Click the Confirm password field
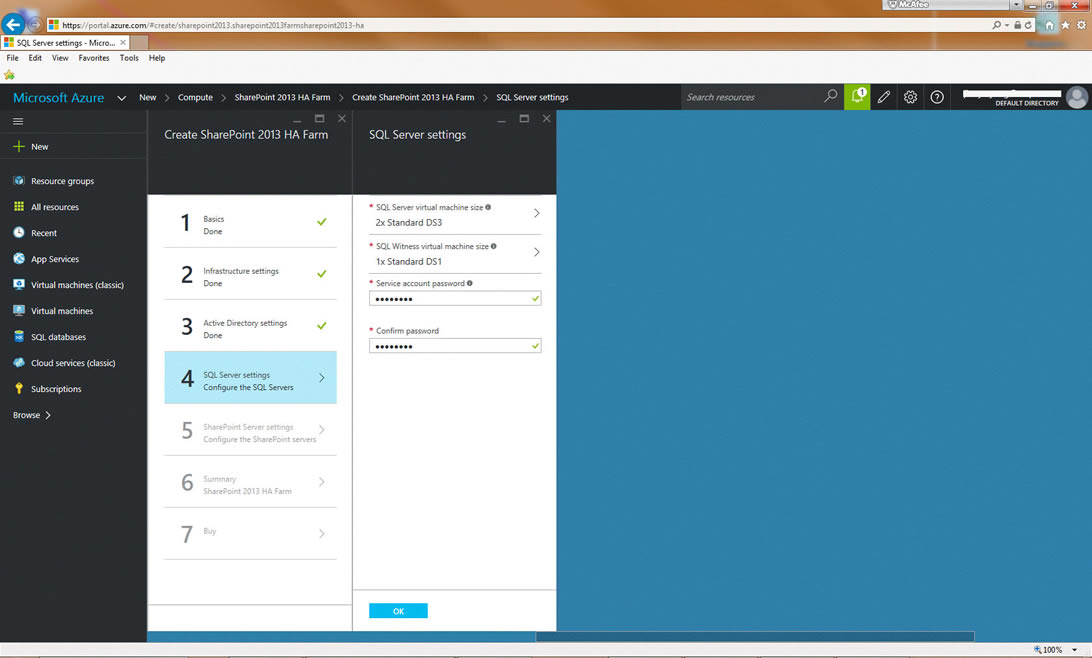This screenshot has width=1092, height=658. click(450, 346)
